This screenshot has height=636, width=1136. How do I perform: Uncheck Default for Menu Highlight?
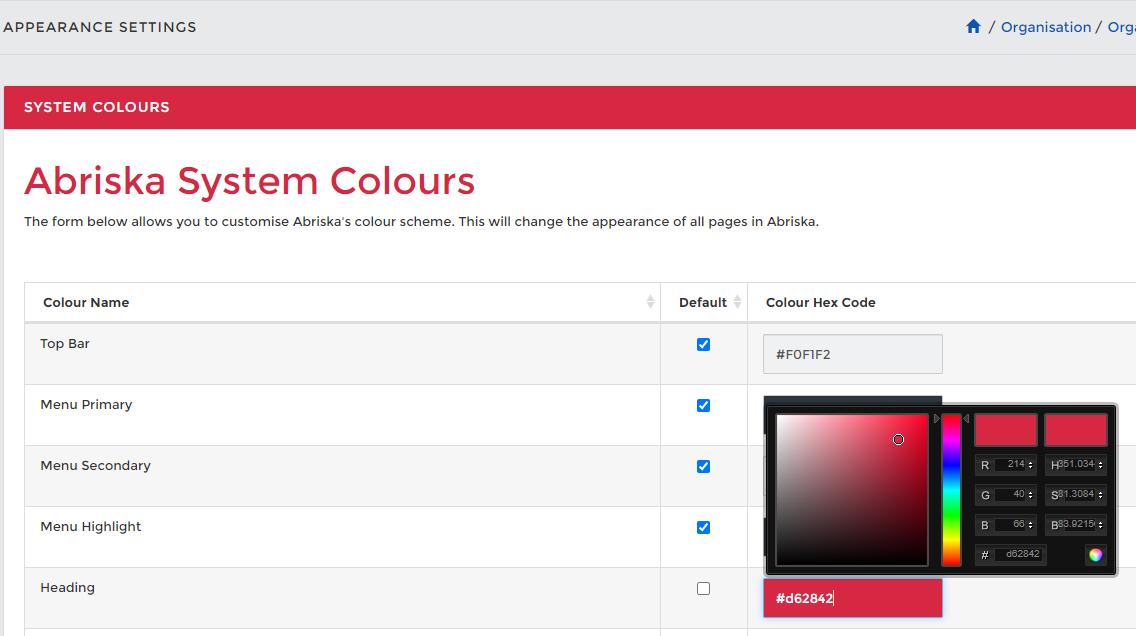703,527
